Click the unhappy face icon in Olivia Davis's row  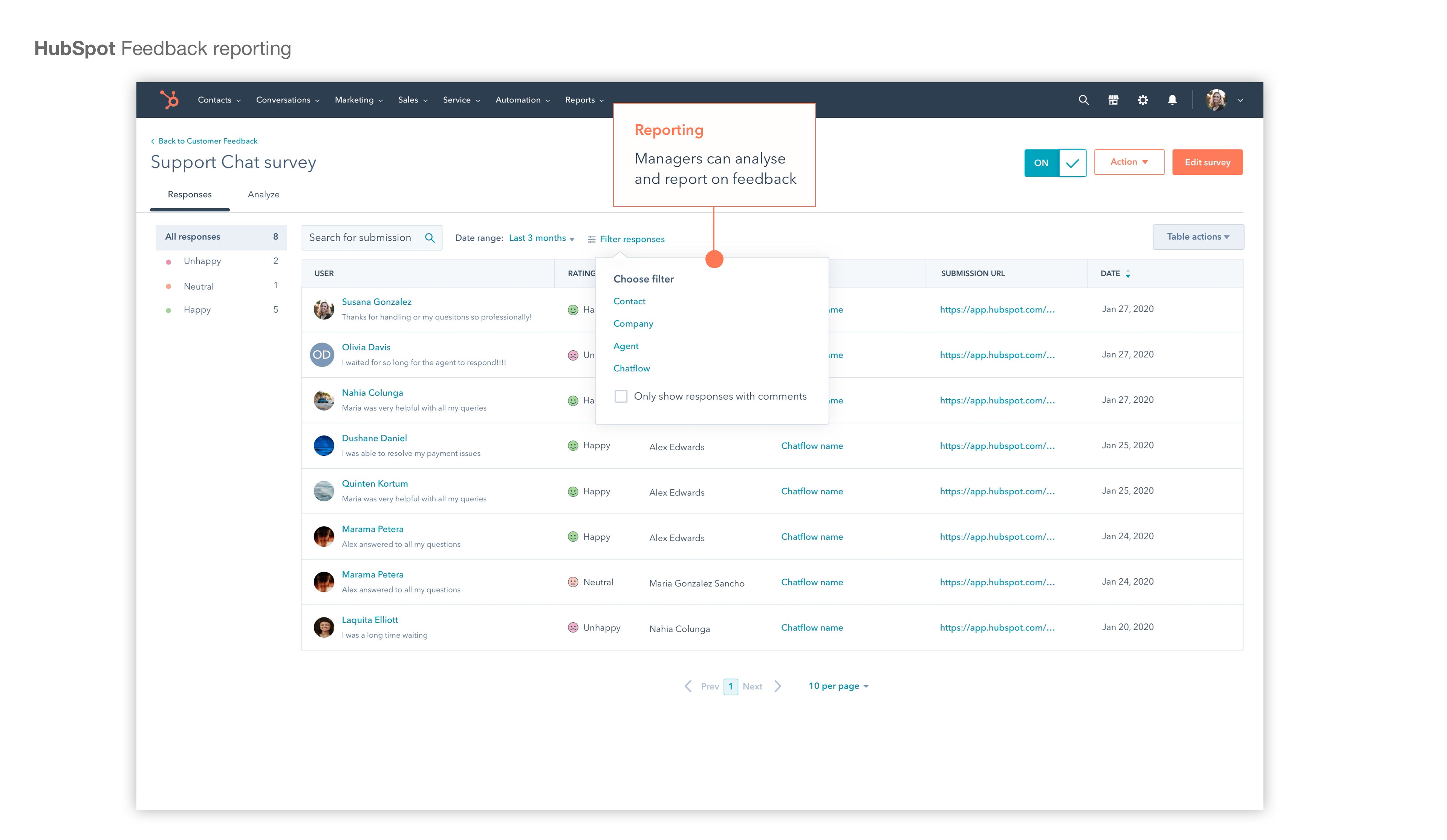click(572, 356)
